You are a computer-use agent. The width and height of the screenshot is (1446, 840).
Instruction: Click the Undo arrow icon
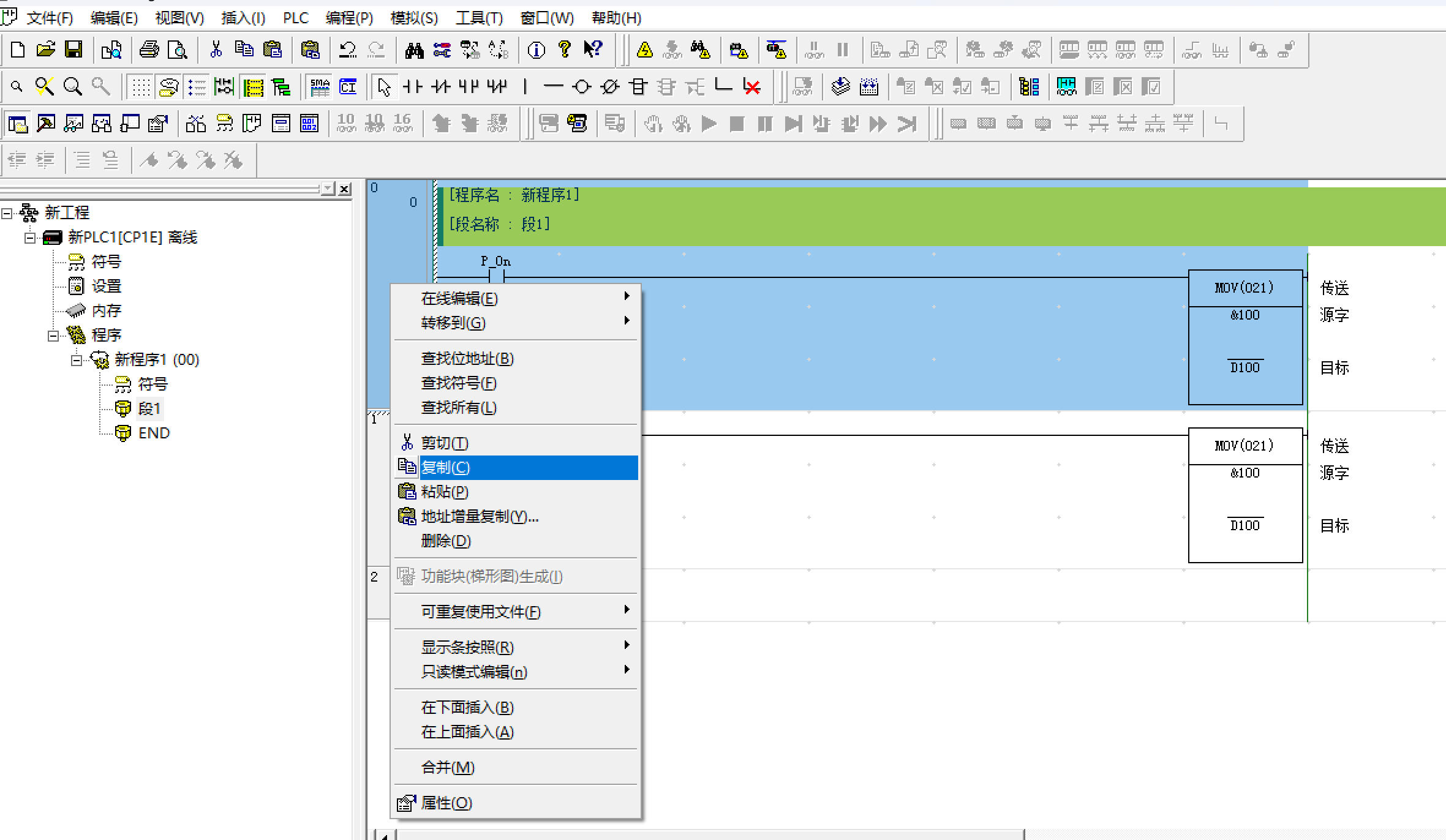point(347,50)
